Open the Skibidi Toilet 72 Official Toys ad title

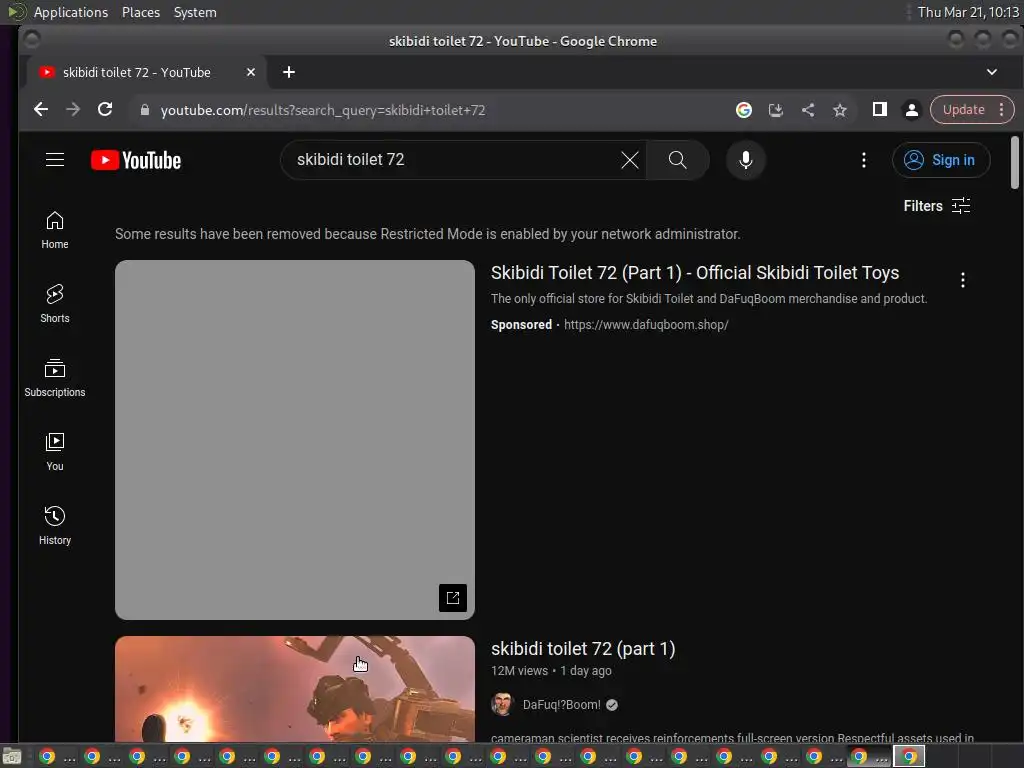(695, 273)
